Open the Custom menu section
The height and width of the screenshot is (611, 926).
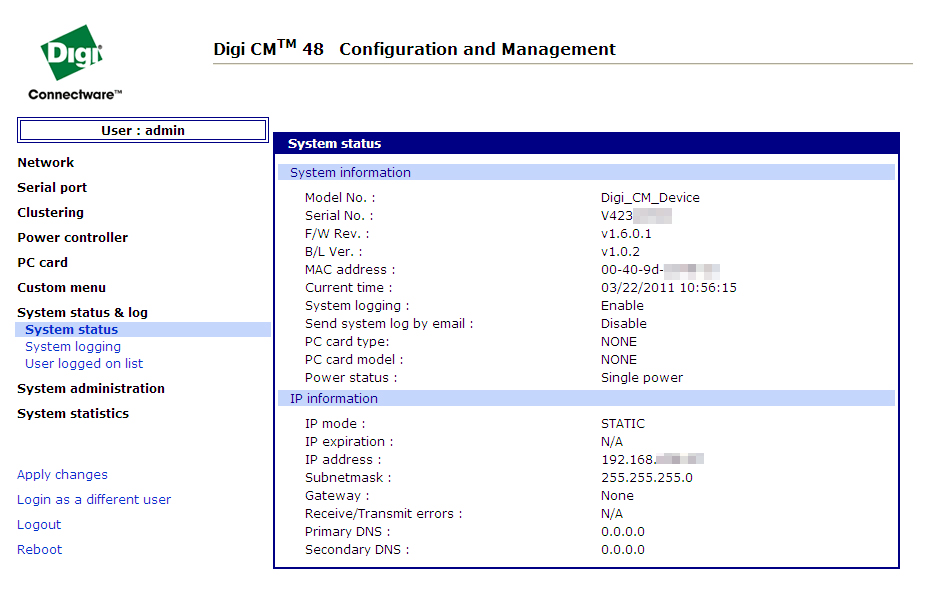pos(61,287)
